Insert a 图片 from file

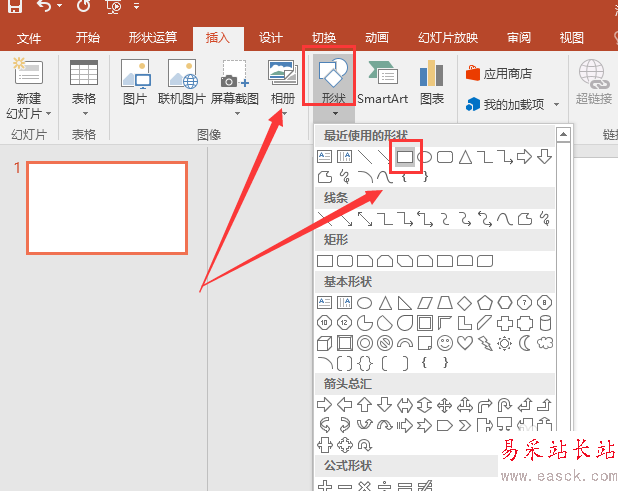coord(135,82)
